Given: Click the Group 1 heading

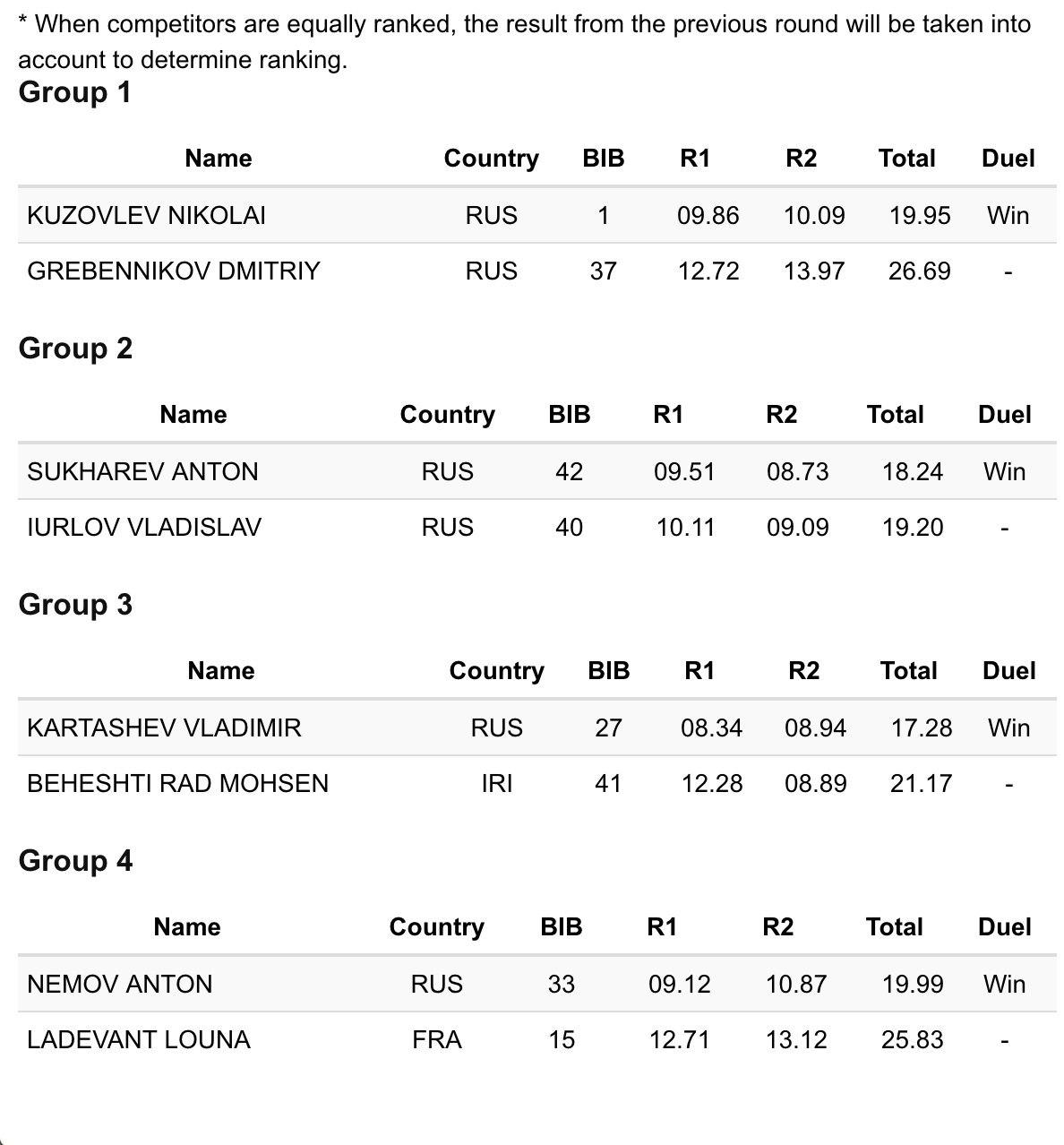Looking at the screenshot, I should (x=75, y=92).
